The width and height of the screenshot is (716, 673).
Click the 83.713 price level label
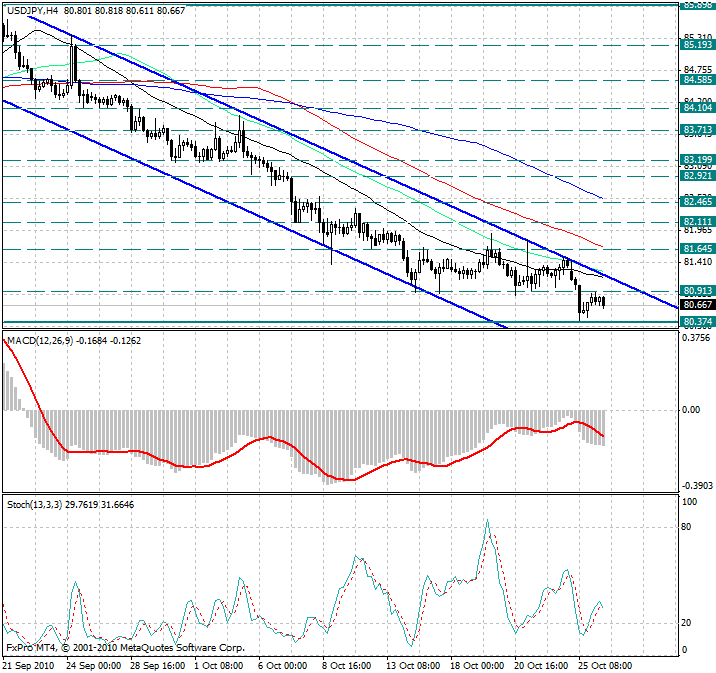pyautogui.click(x=697, y=130)
